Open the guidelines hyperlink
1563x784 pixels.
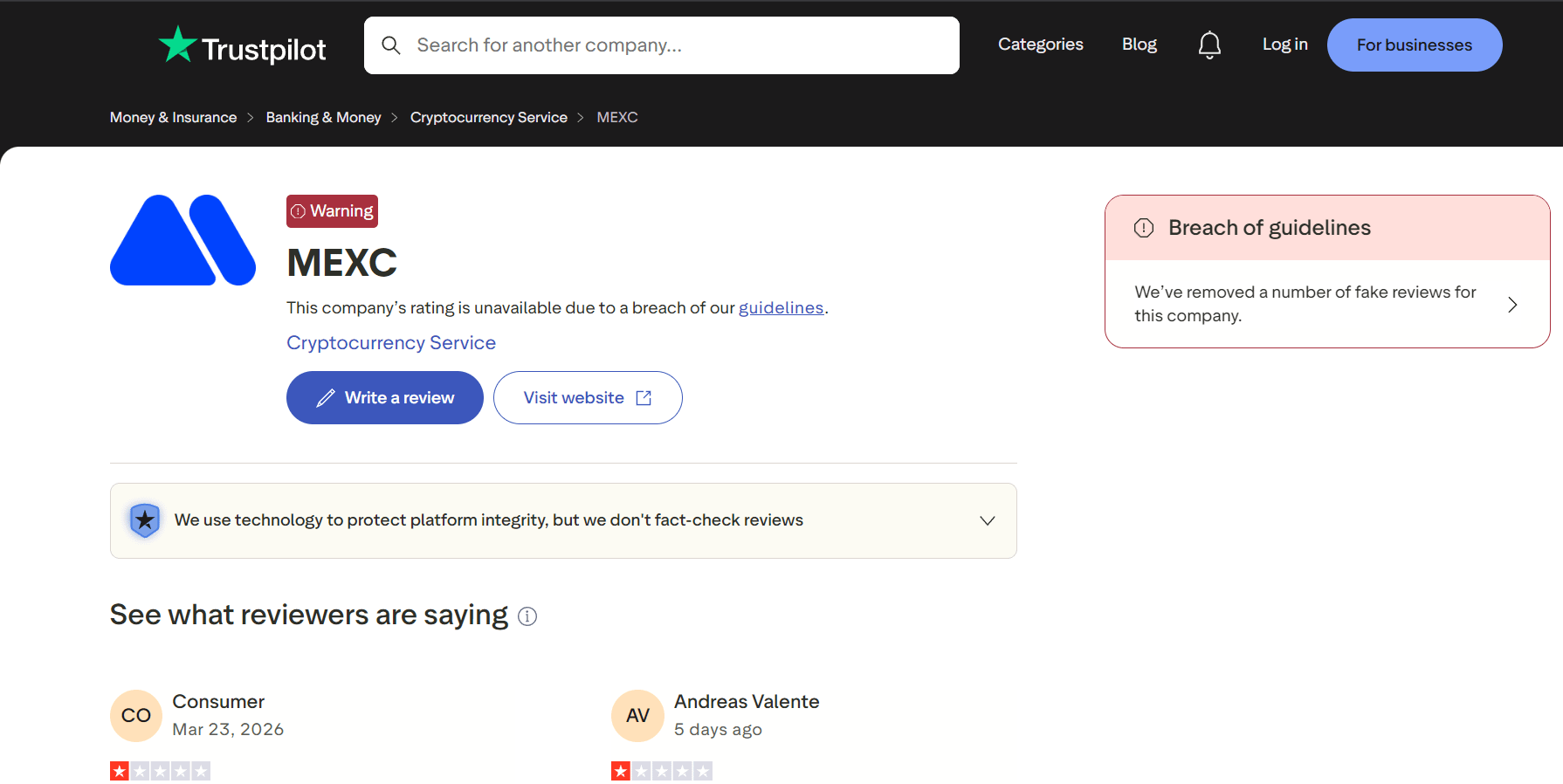[781, 308]
